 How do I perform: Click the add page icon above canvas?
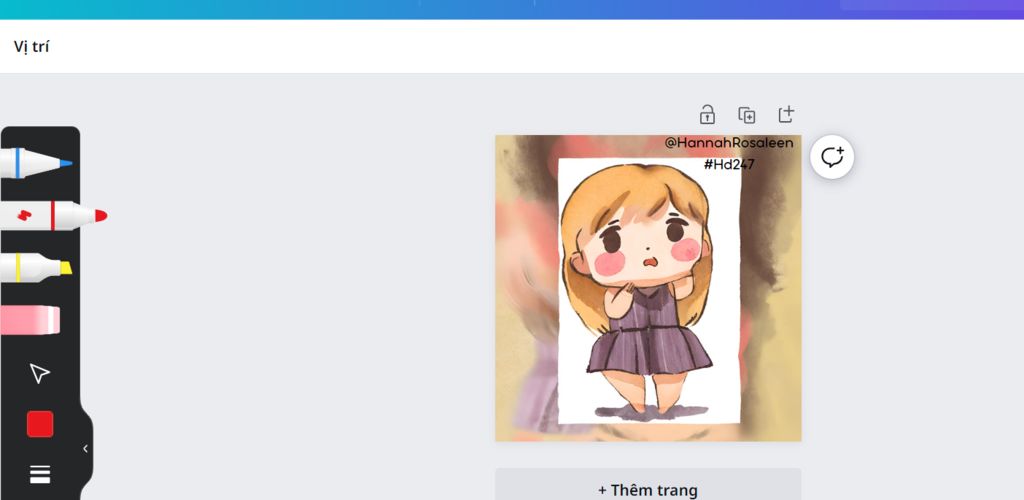click(x=786, y=114)
